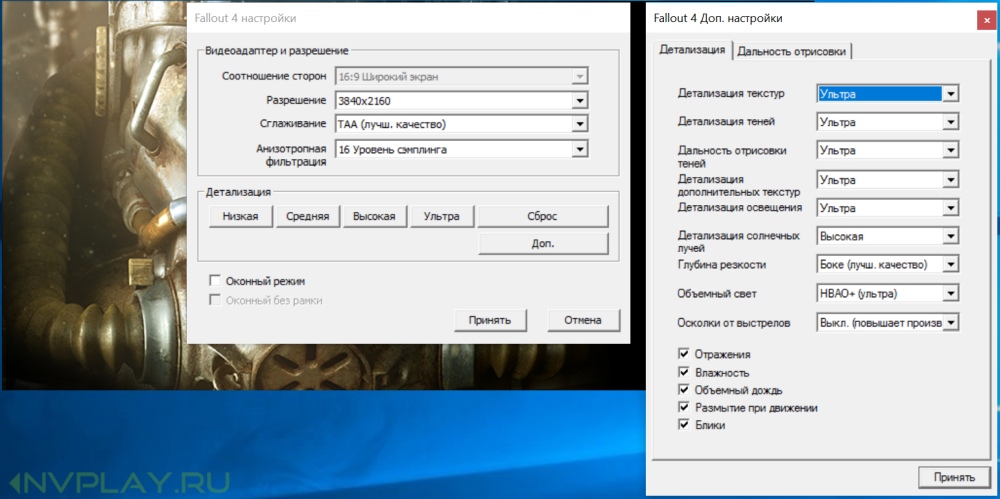The height and width of the screenshot is (499, 1000).
Task: Open the Детализация солнечных лучей dropdown
Action: pyautogui.click(x=888, y=236)
